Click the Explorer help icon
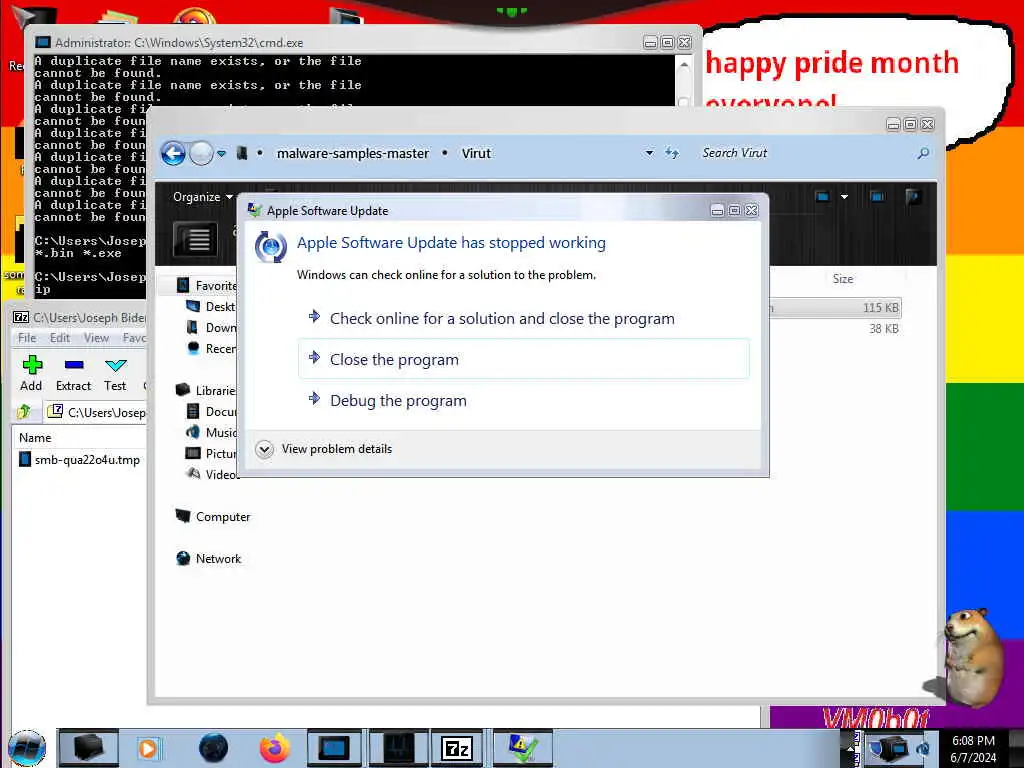The width and height of the screenshot is (1024, 768). pyautogui.click(x=914, y=197)
